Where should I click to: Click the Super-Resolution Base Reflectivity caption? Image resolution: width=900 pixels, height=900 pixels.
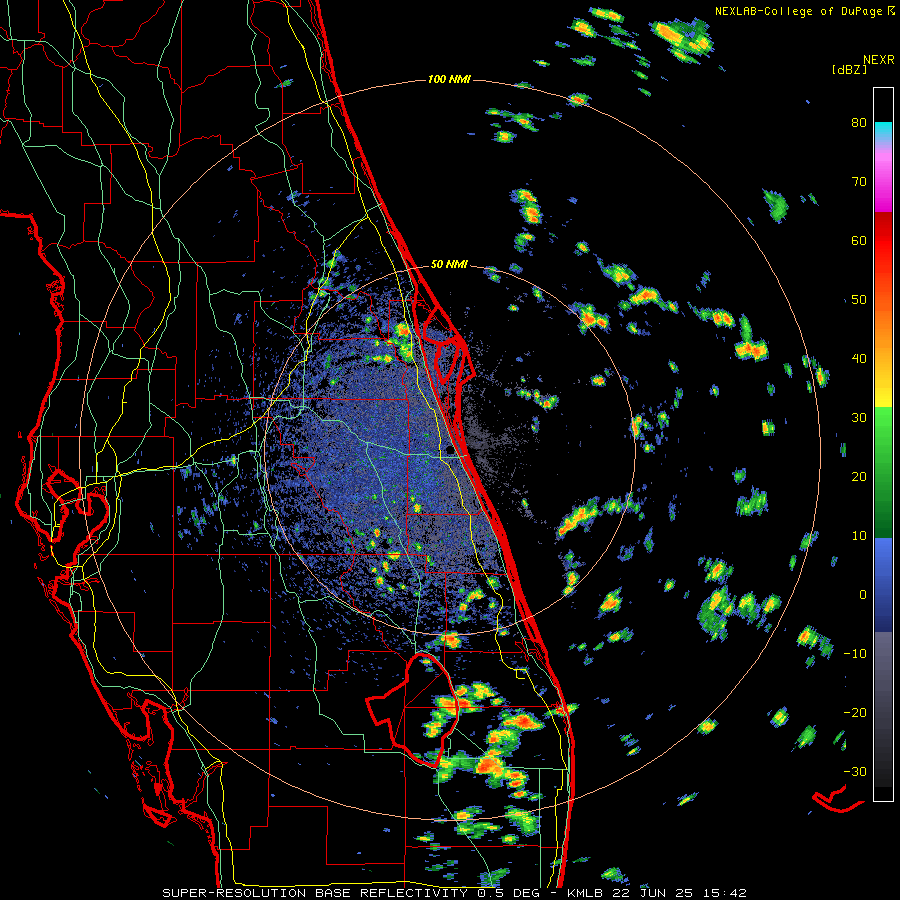pos(454,893)
